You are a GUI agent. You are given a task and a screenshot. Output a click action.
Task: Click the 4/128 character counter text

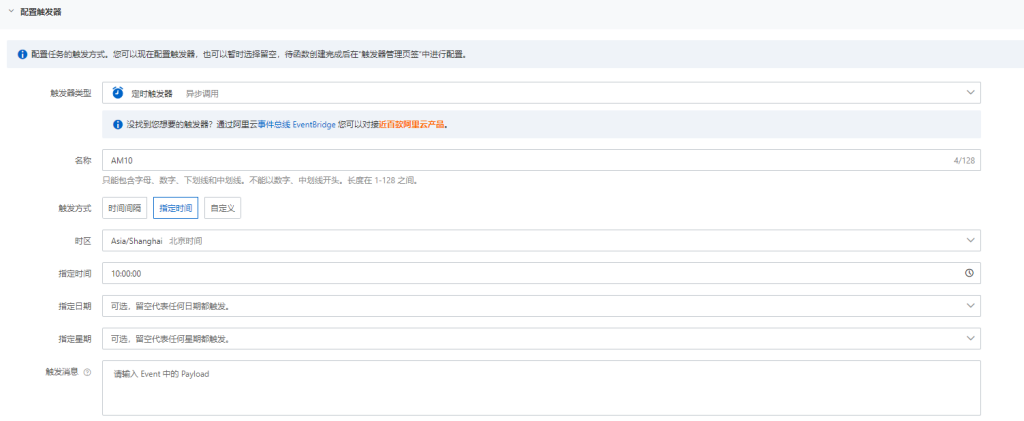click(x=963, y=161)
